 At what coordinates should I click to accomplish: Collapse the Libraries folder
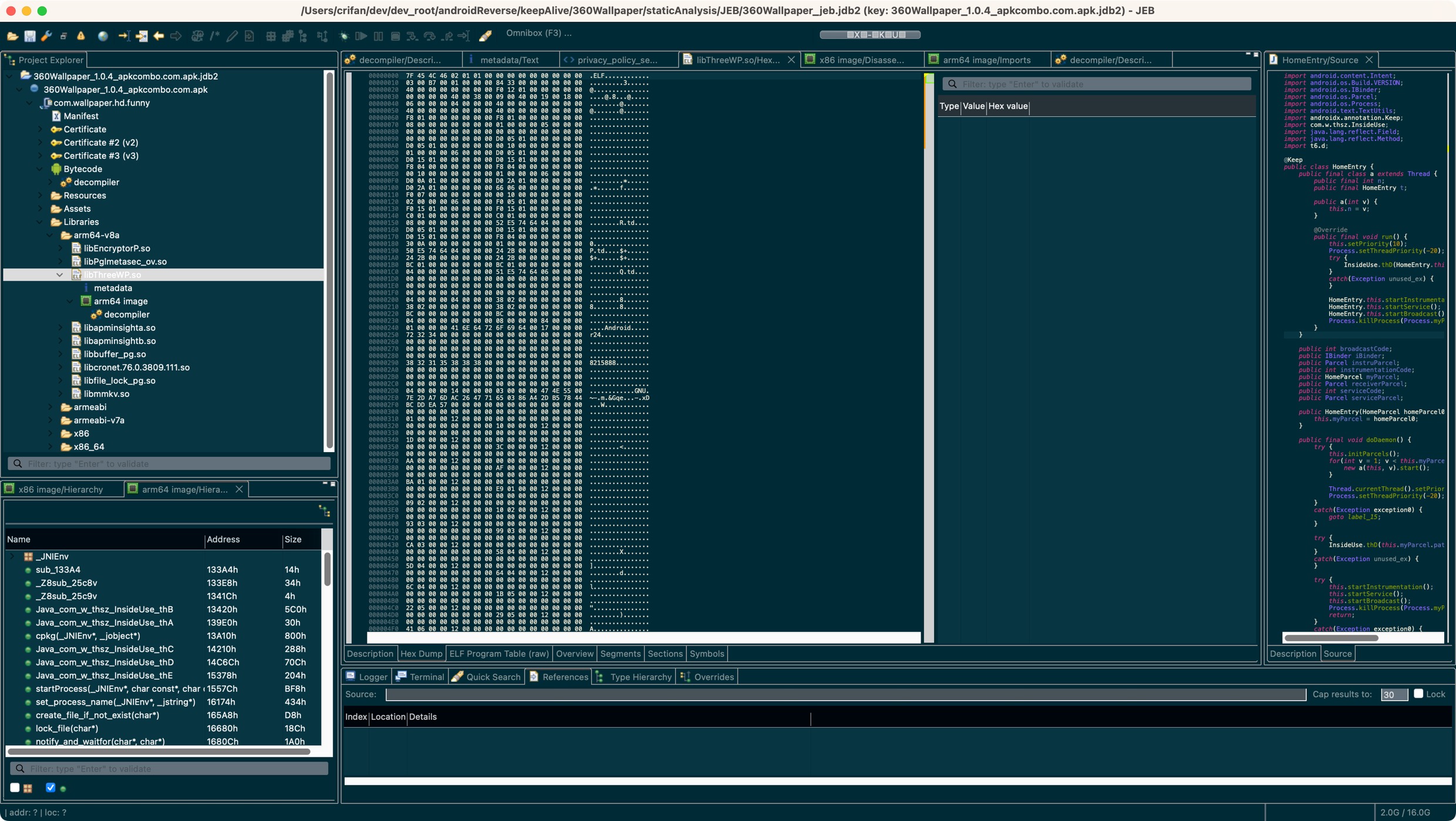click(40, 222)
